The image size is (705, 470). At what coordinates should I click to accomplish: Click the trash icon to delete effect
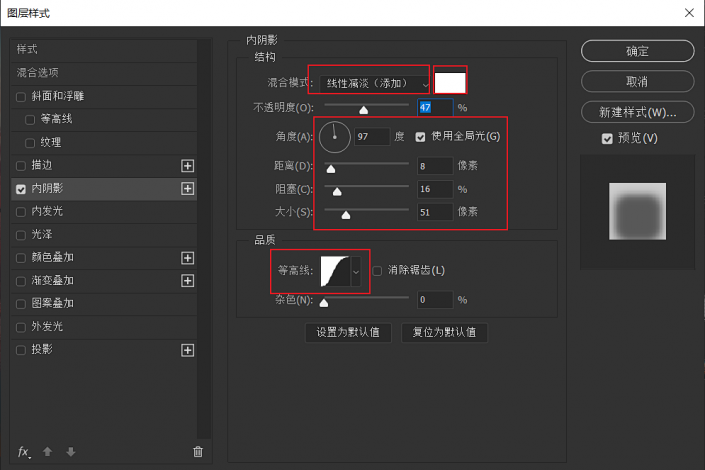tap(197, 452)
